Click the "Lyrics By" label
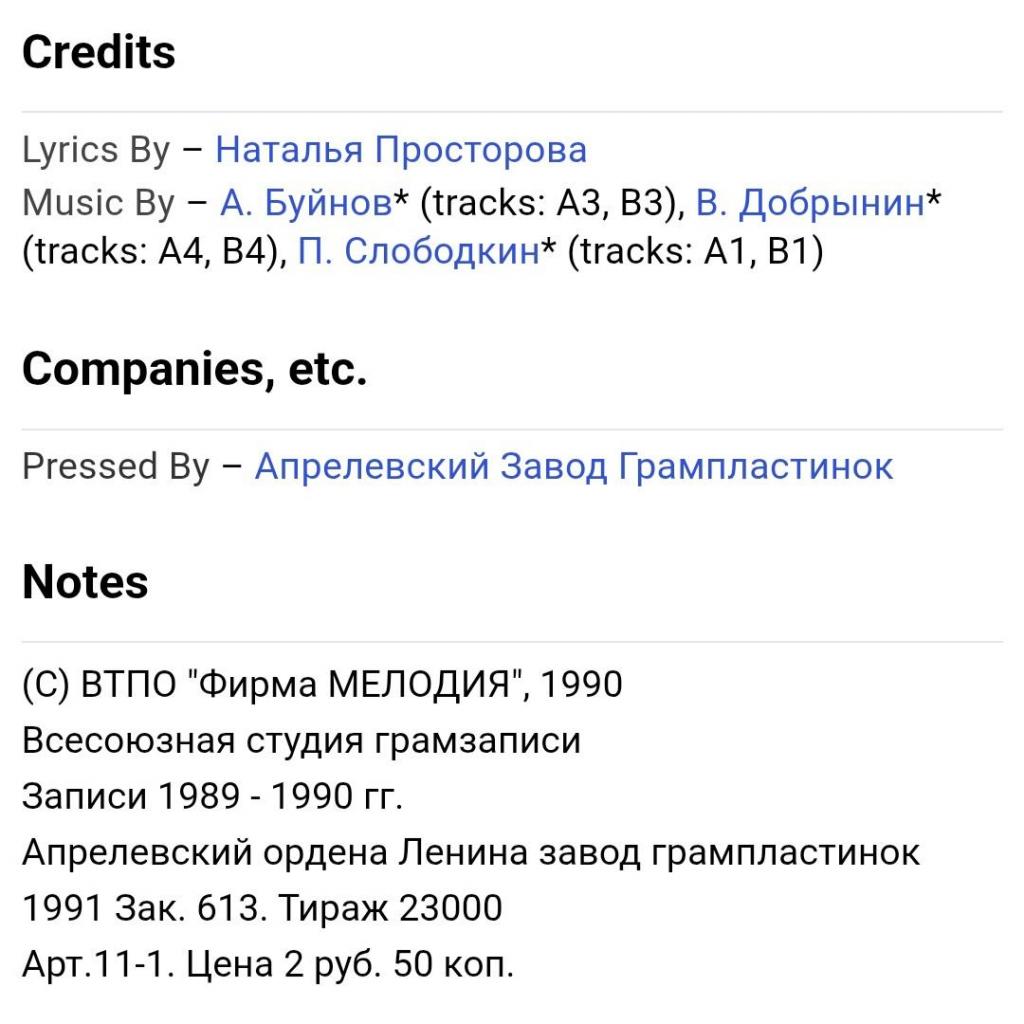Screen dimensions: 1024x1024 96,150
